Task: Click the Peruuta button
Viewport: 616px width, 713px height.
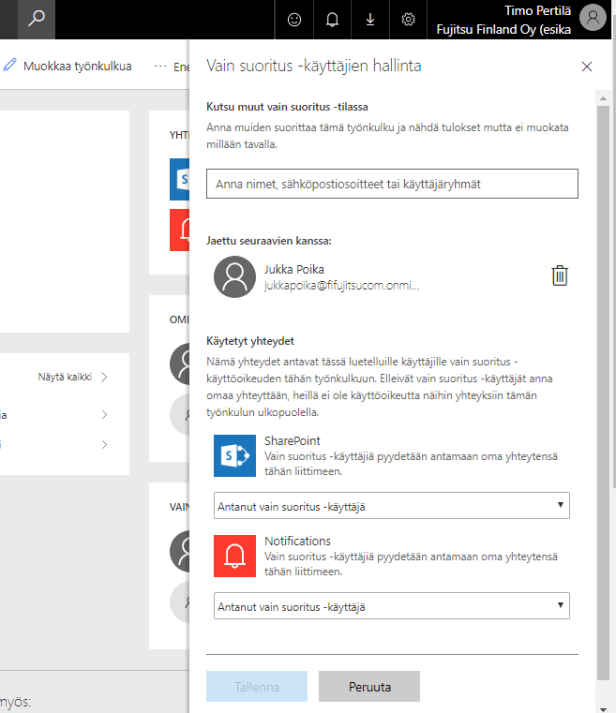Action: [x=369, y=687]
